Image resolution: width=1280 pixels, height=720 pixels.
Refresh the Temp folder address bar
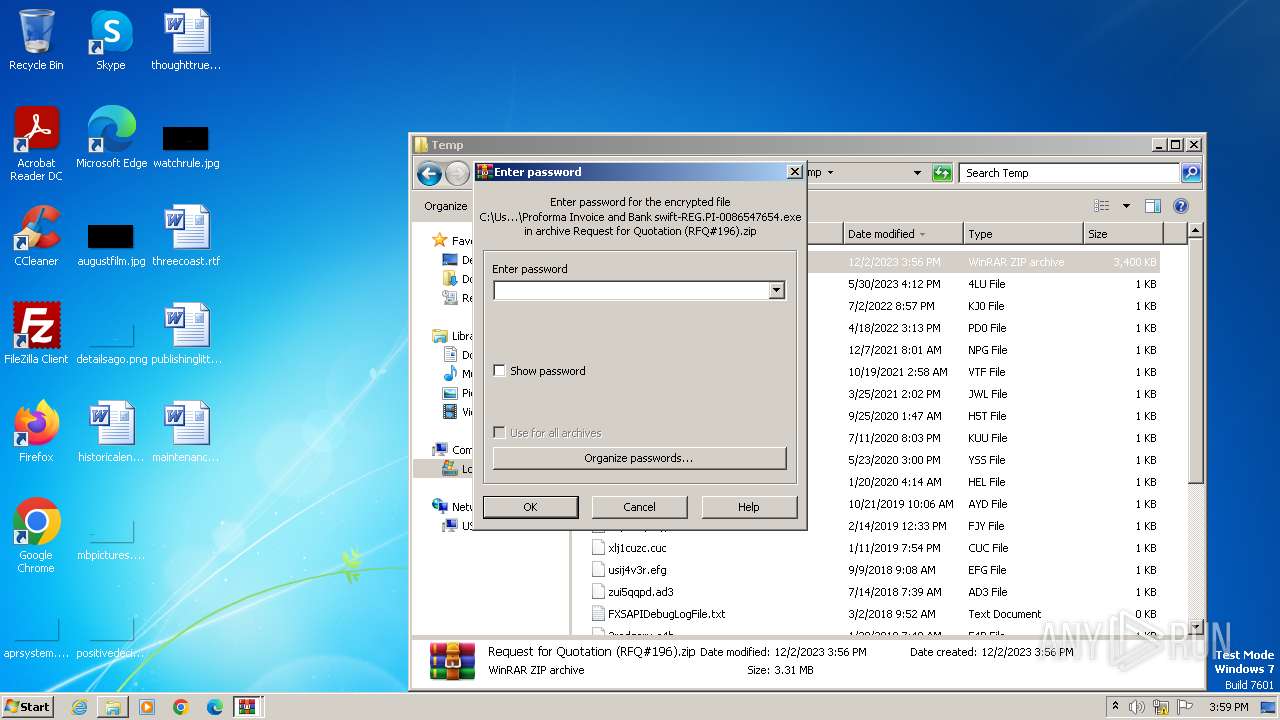pyautogui.click(x=942, y=173)
